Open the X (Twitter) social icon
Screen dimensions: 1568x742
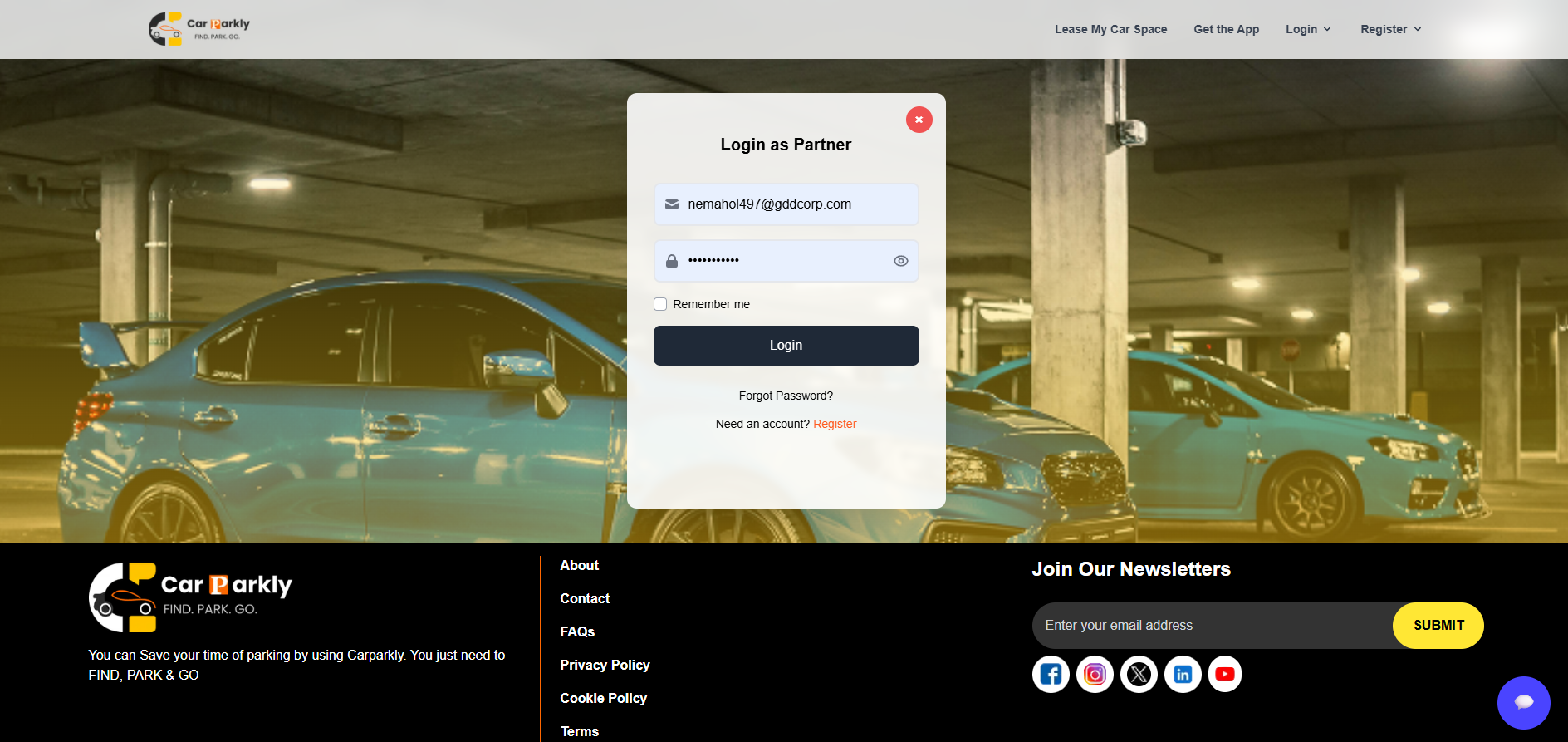[x=1139, y=674]
